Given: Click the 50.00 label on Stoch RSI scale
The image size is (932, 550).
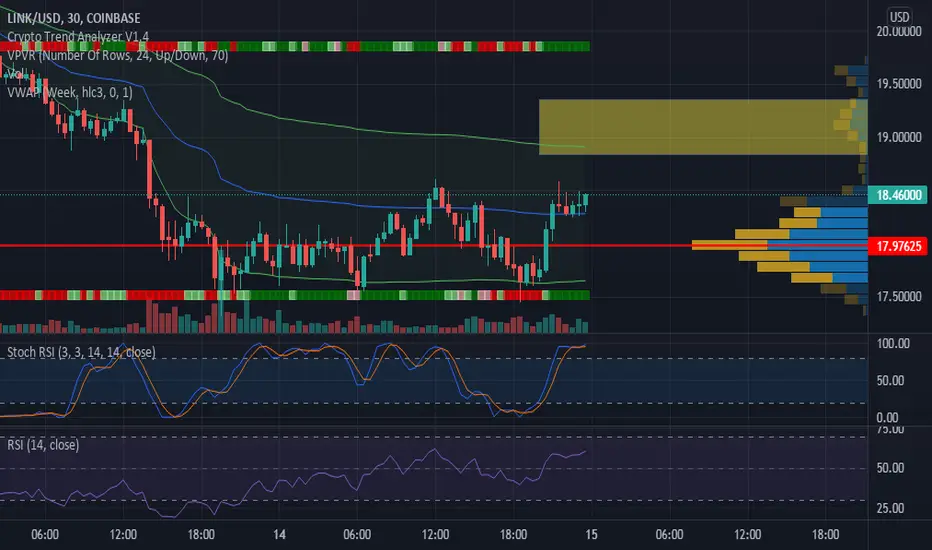Looking at the screenshot, I should point(890,381).
